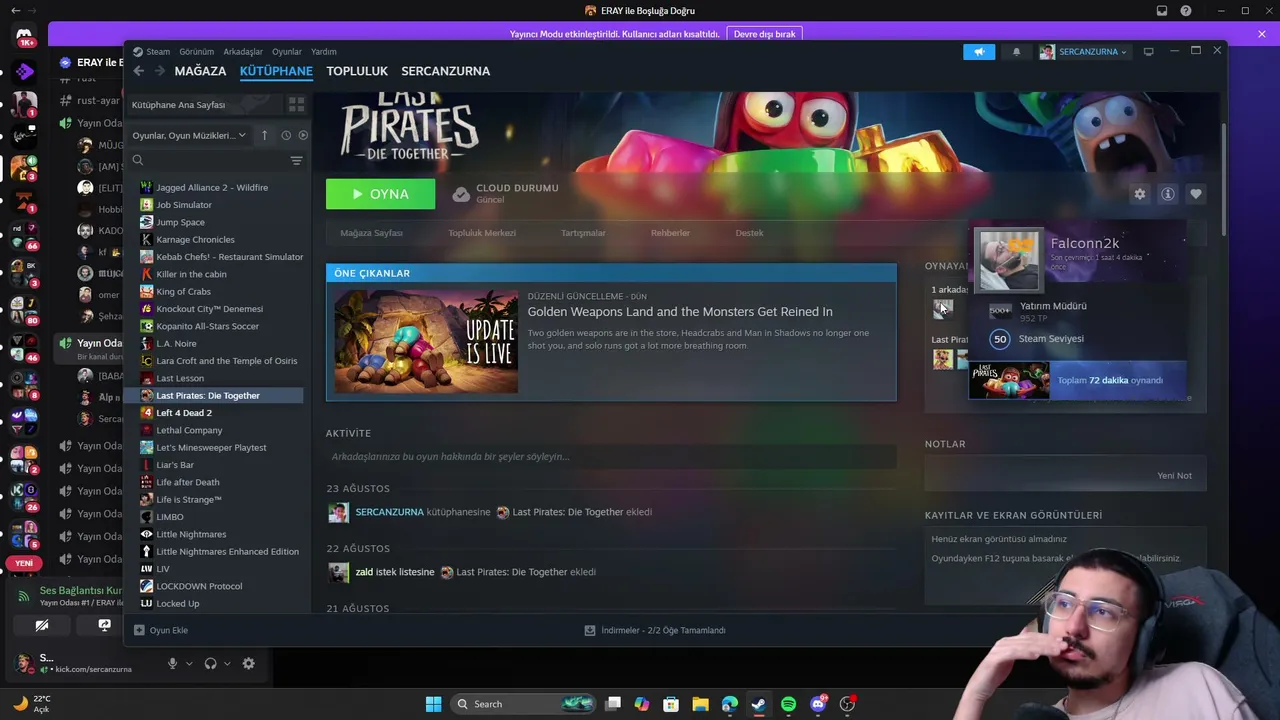
Task: Show recently played games clock filter
Action: click(286, 135)
